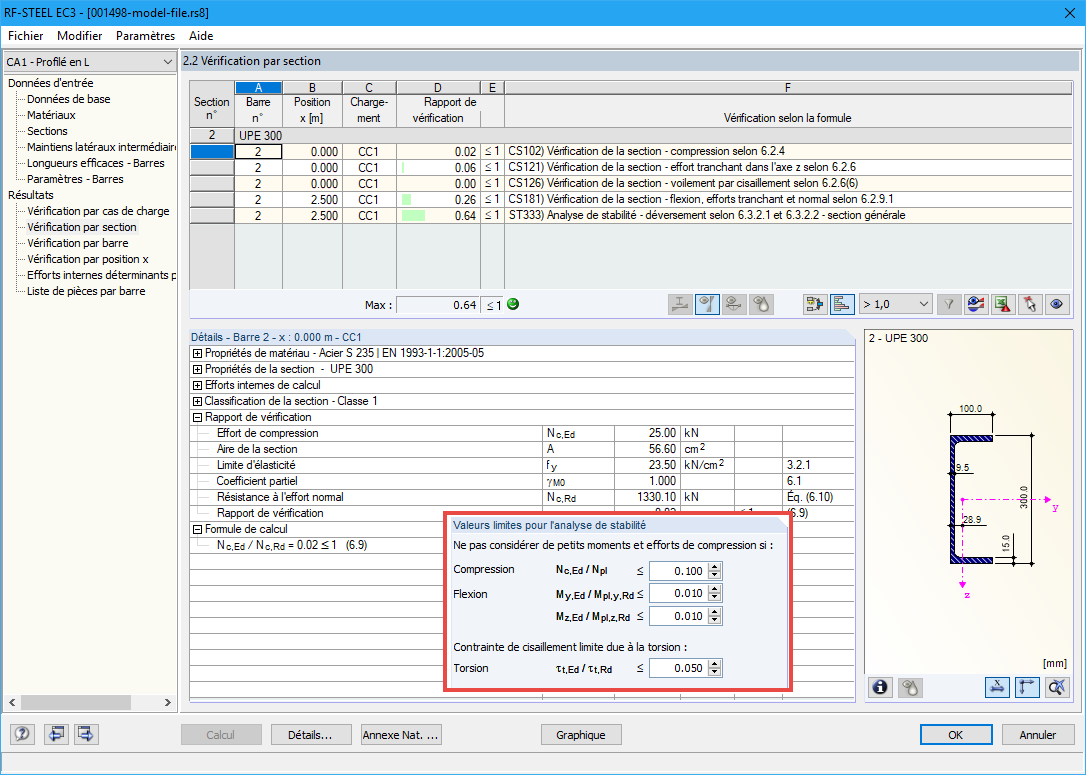
Task: Open Vérification par cas de charge
Action: click(x=98, y=211)
